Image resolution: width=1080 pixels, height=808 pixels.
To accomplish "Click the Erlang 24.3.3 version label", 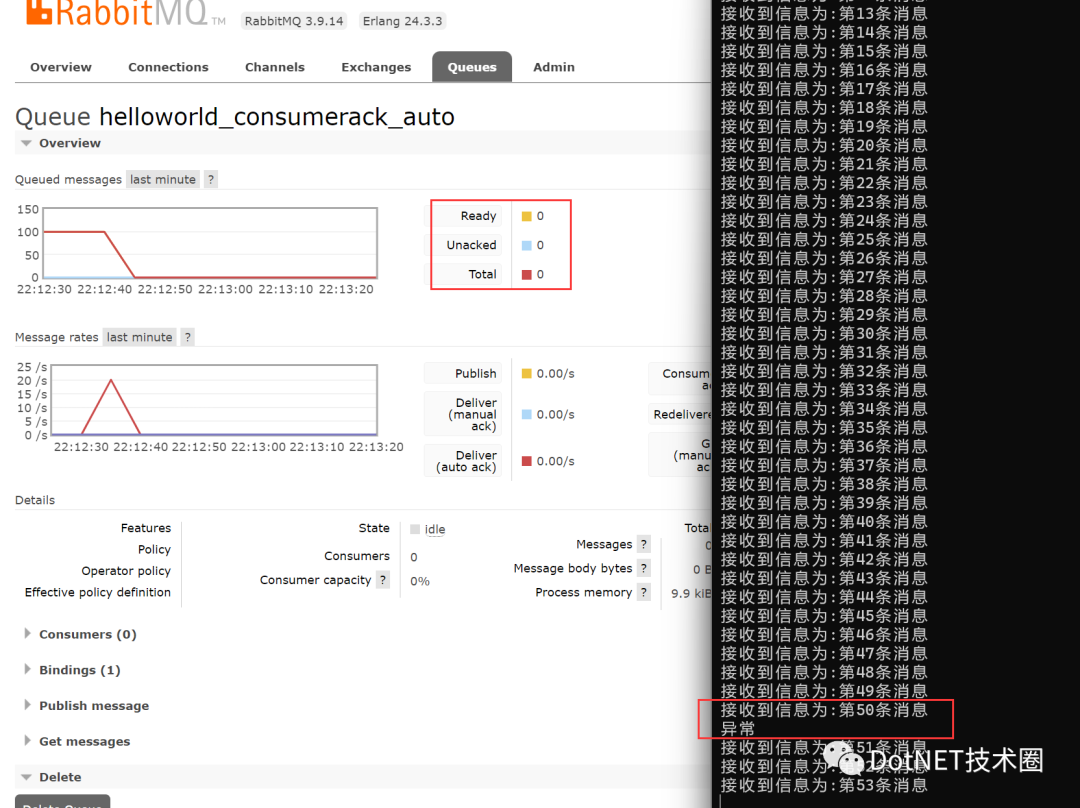I will pyautogui.click(x=402, y=21).
